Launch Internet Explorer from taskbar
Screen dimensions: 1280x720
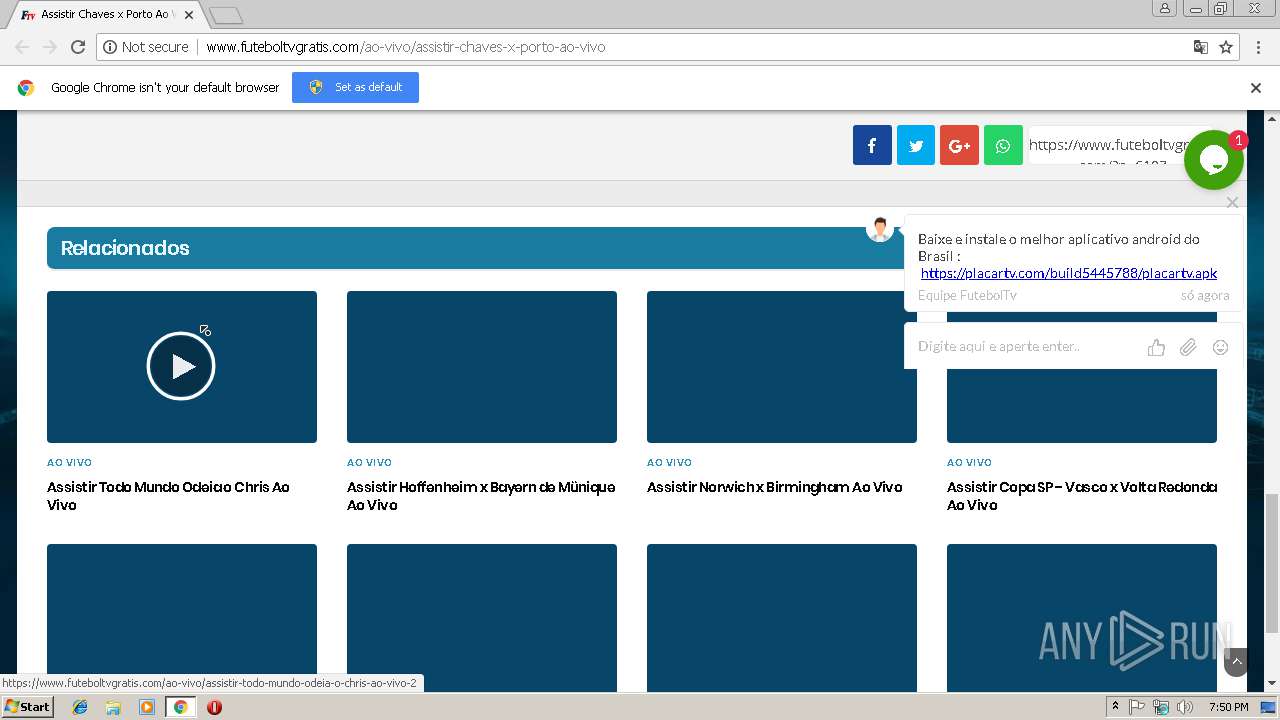click(80, 707)
